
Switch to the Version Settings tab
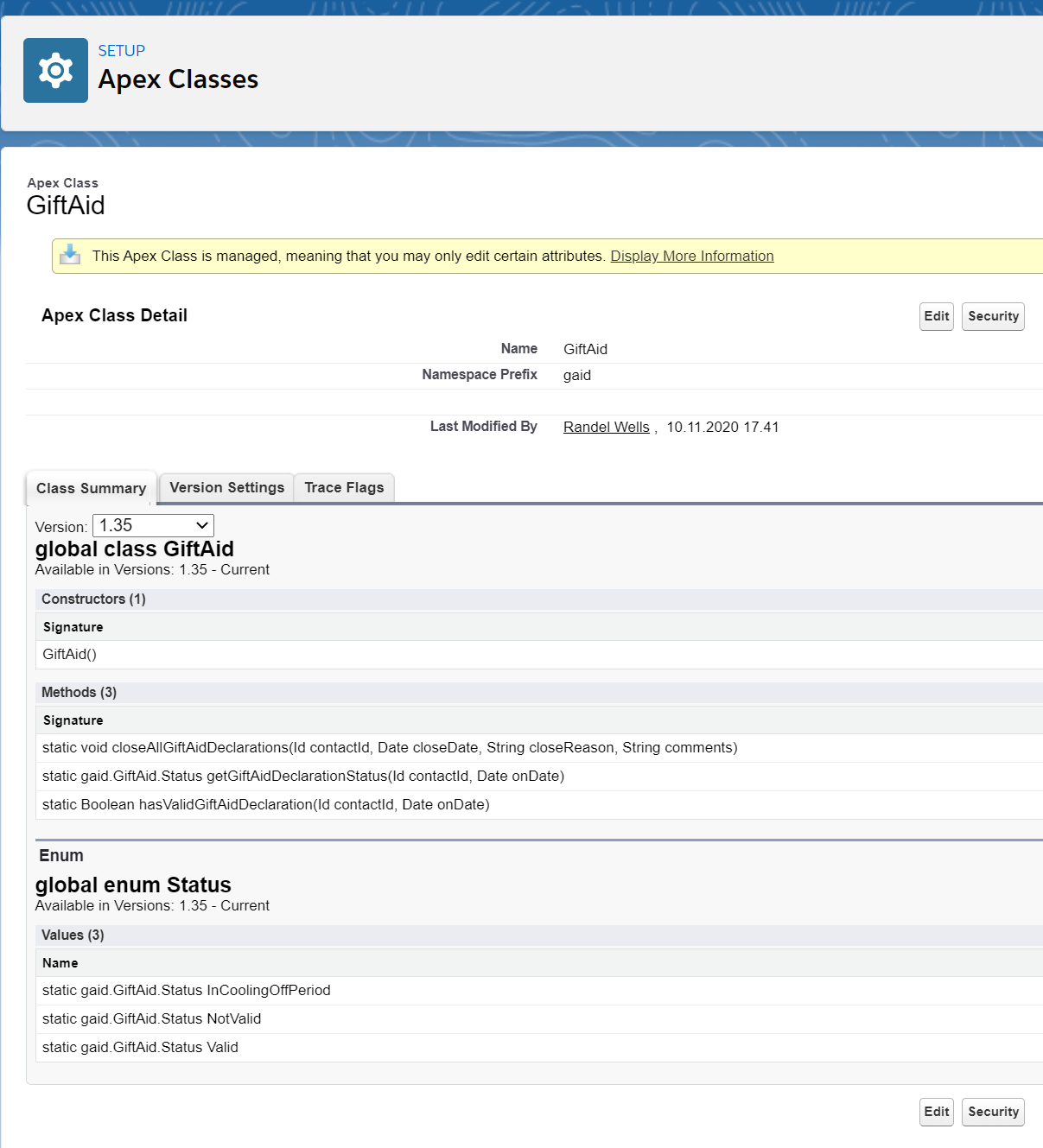point(226,487)
